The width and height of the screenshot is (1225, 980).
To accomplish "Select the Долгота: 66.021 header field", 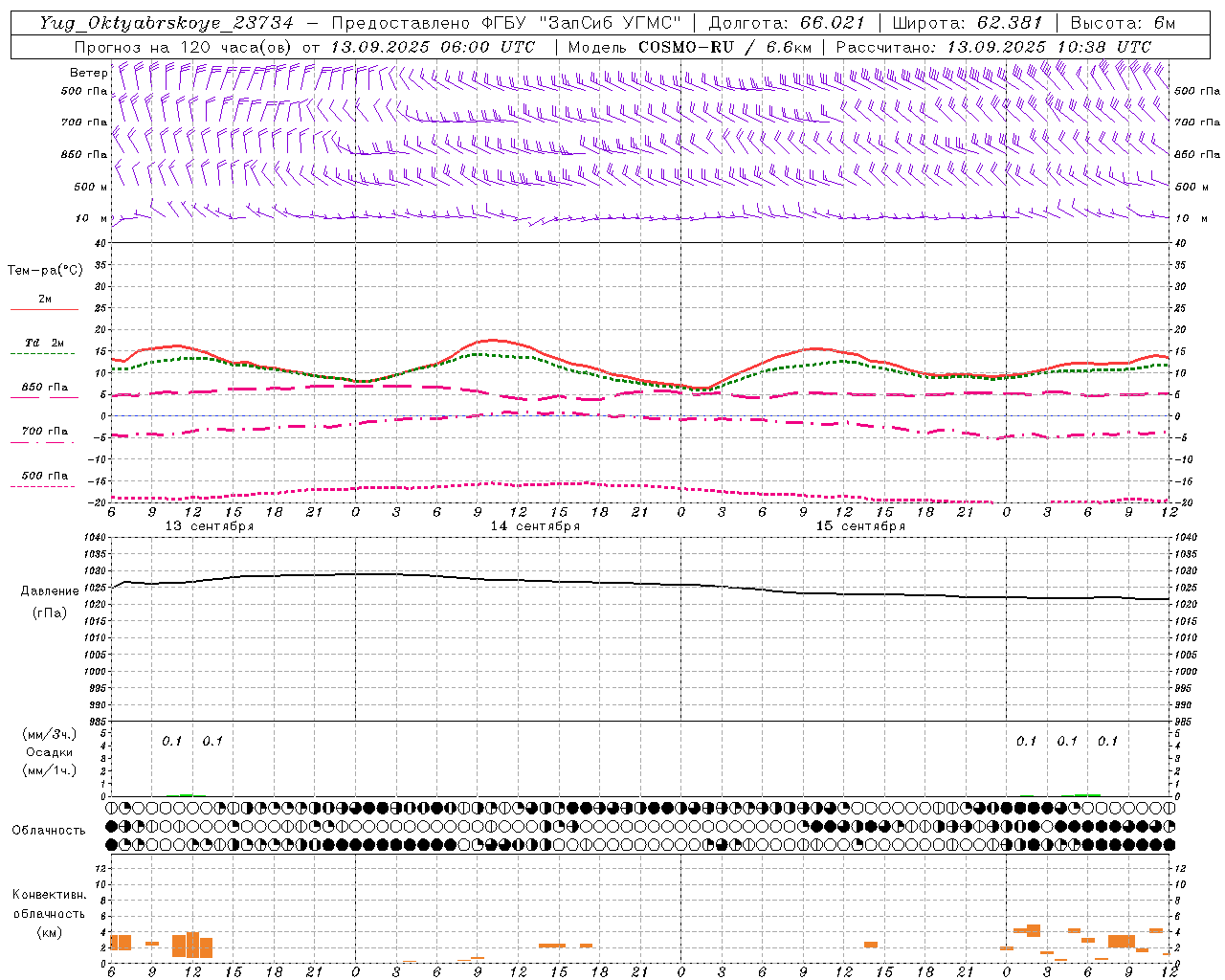I will [x=787, y=23].
